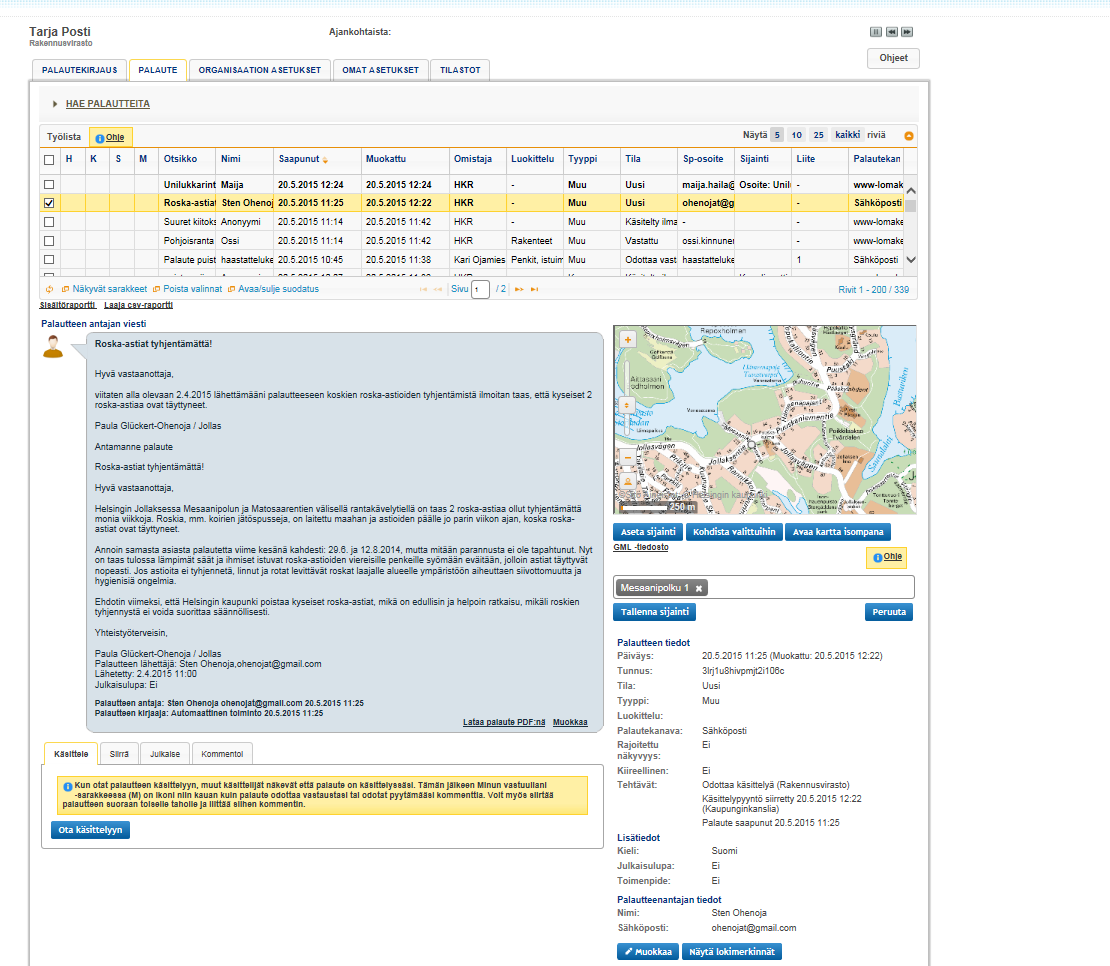Jump to the last page of results

[x=534, y=289]
